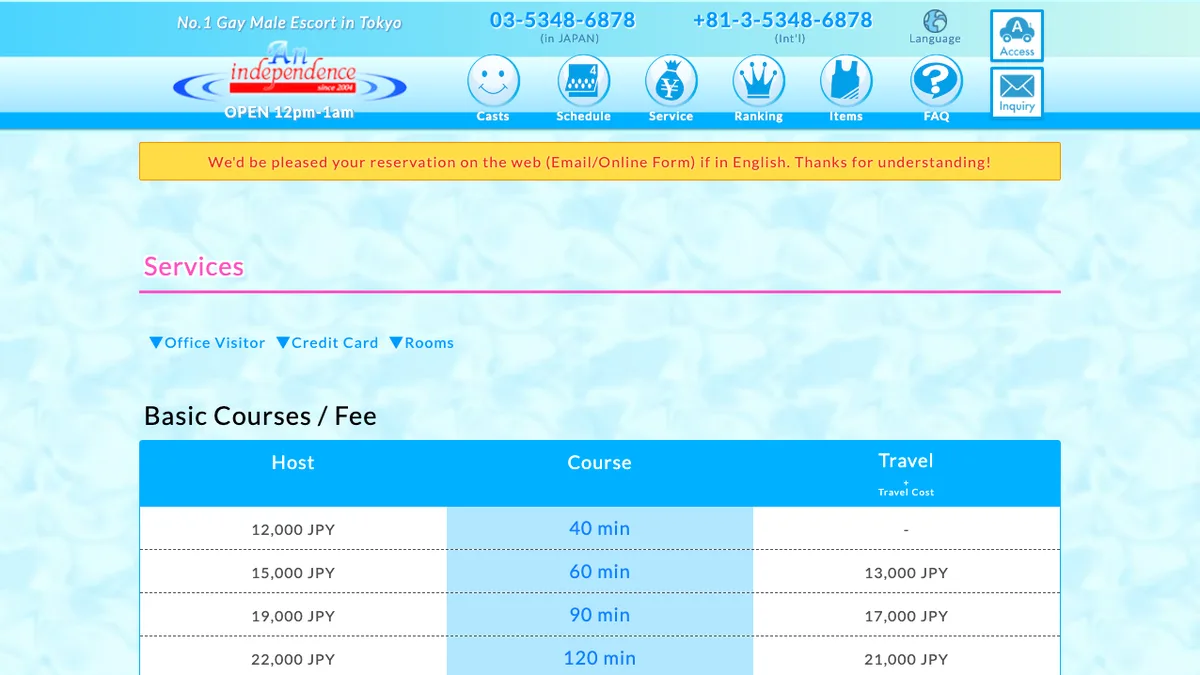The image size is (1200, 675).
Task: Jump to the Office Visitor section
Action: tap(207, 343)
